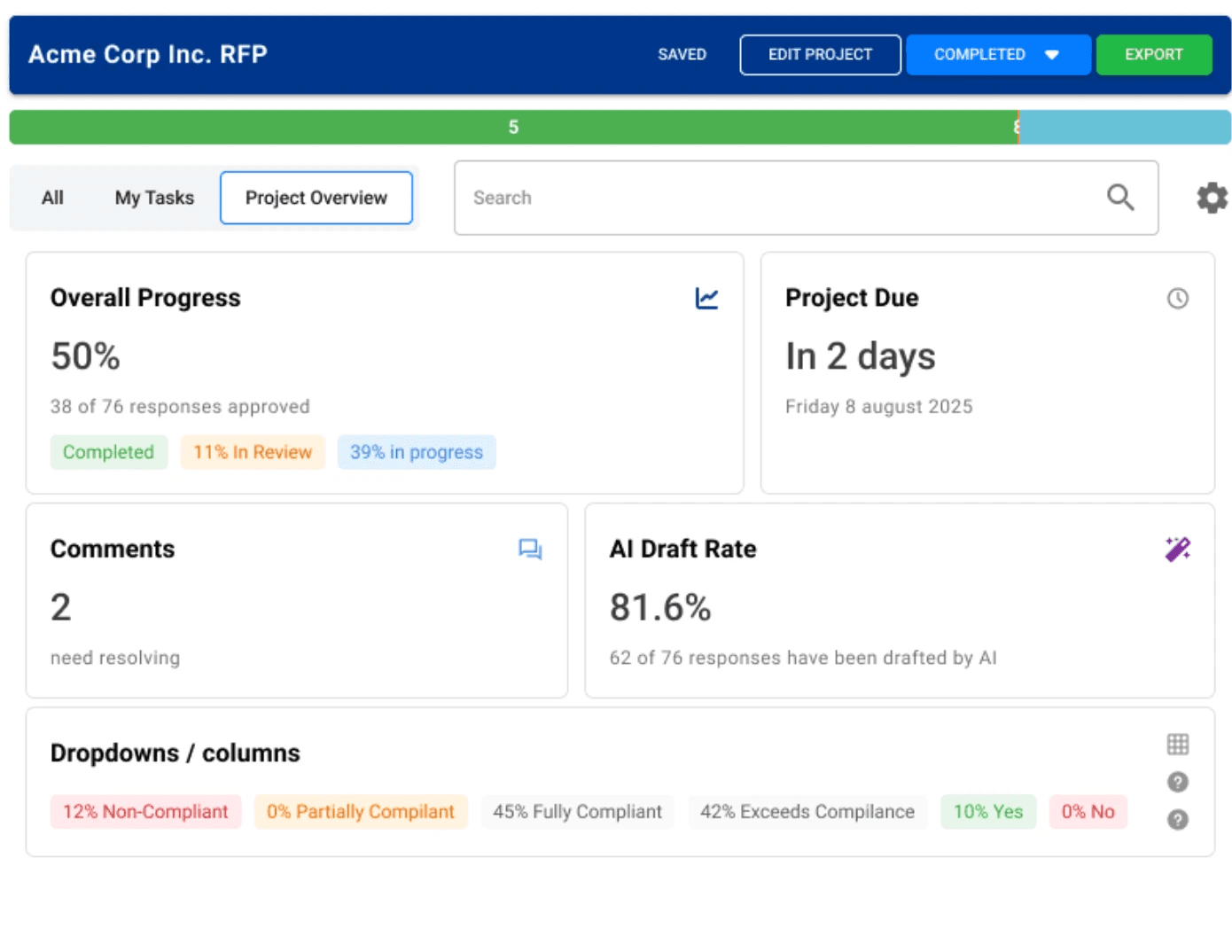This screenshot has height=952, width=1232.
Task: Click the 11% In Review tag
Action: [x=253, y=452]
